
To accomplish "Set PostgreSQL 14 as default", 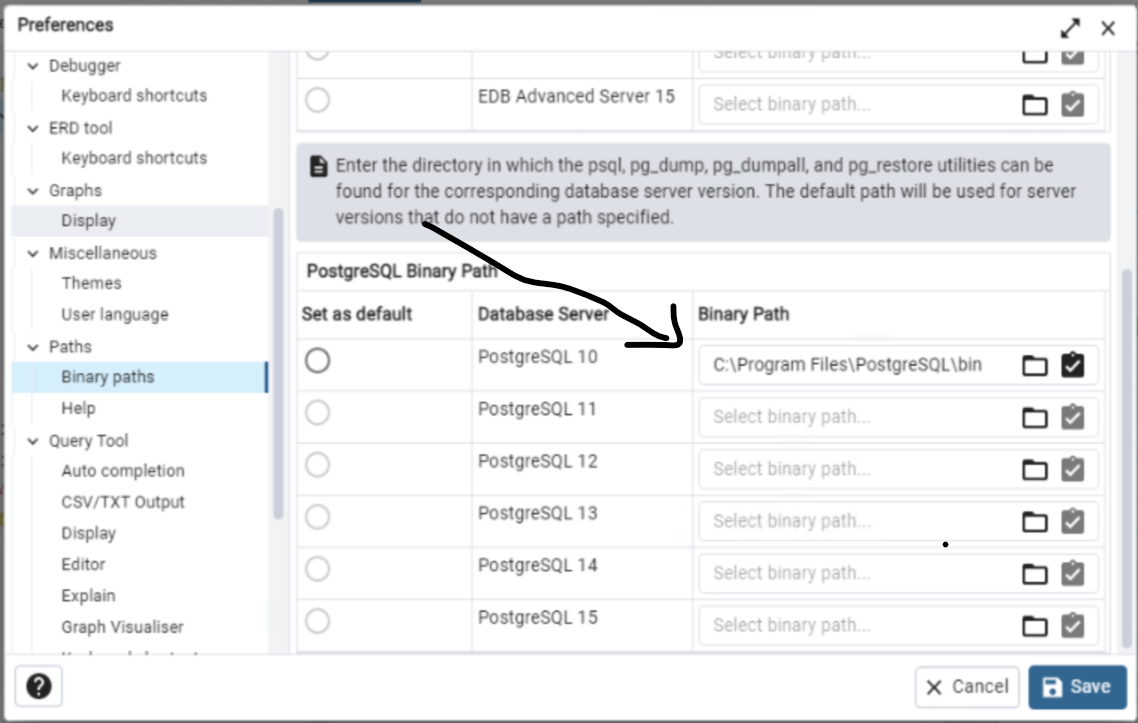I will [317, 569].
